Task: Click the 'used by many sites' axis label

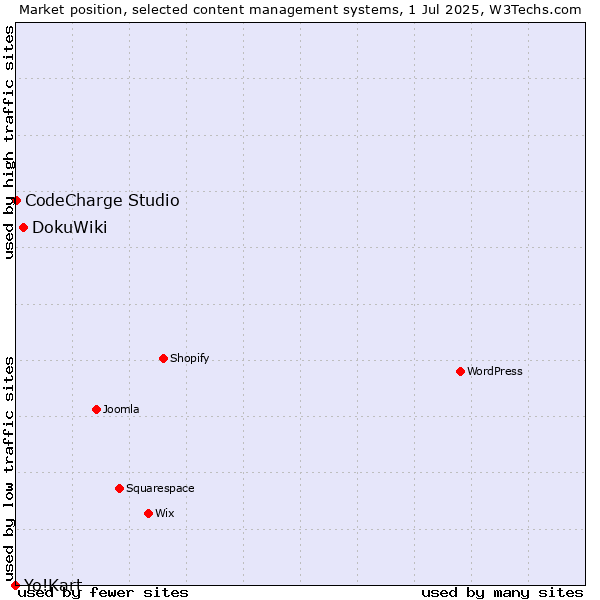Action: [x=502, y=593]
